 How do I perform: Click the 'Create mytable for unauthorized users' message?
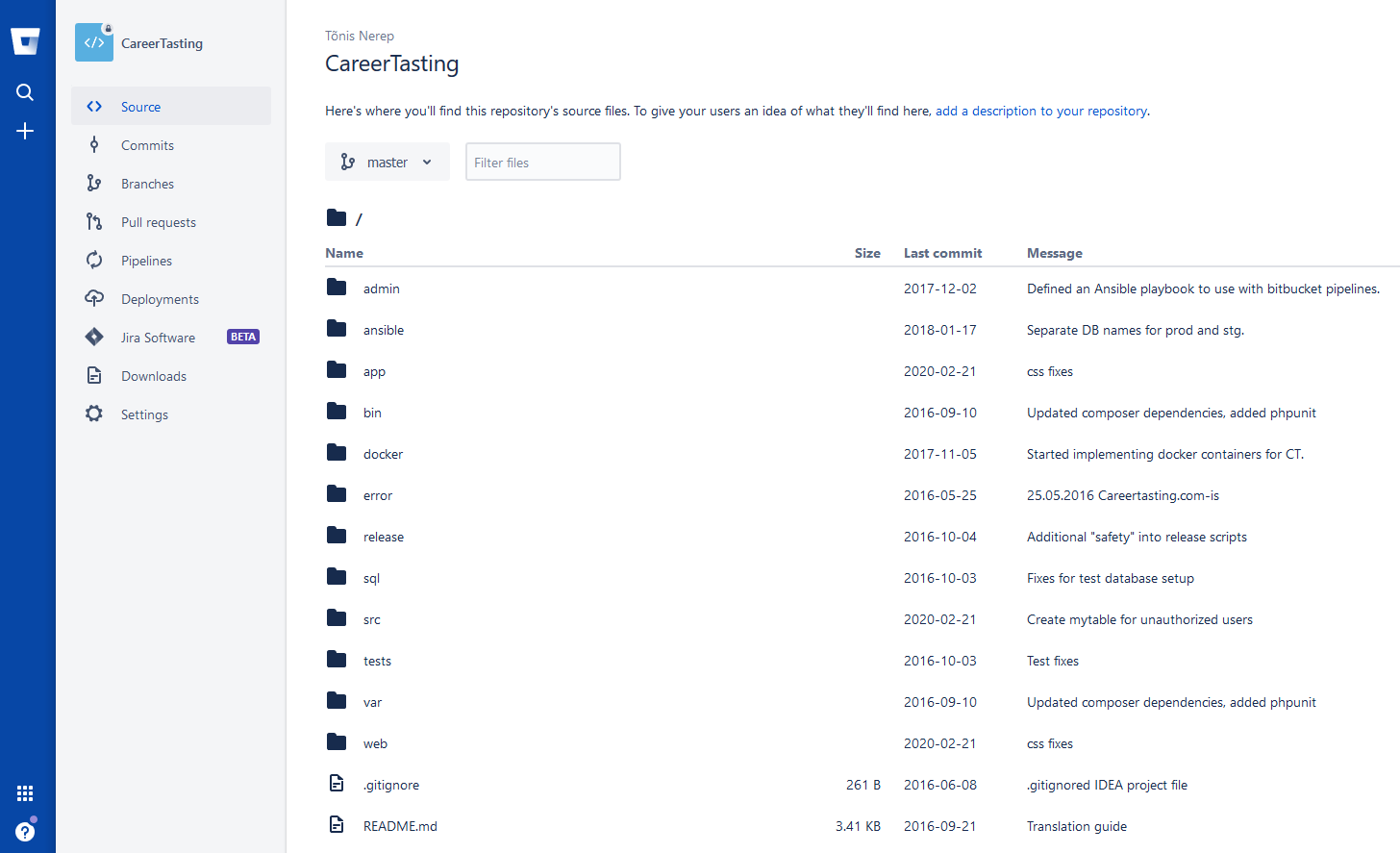click(x=1139, y=619)
